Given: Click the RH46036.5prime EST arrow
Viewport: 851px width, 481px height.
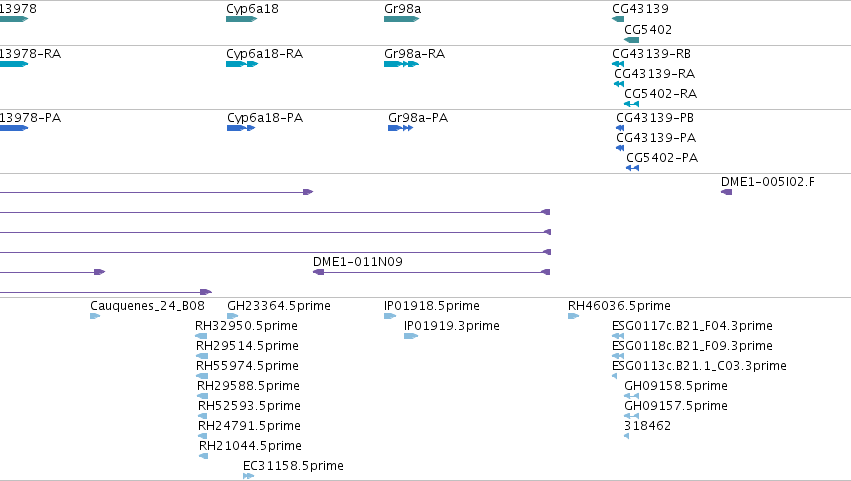Looking at the screenshot, I should (574, 316).
